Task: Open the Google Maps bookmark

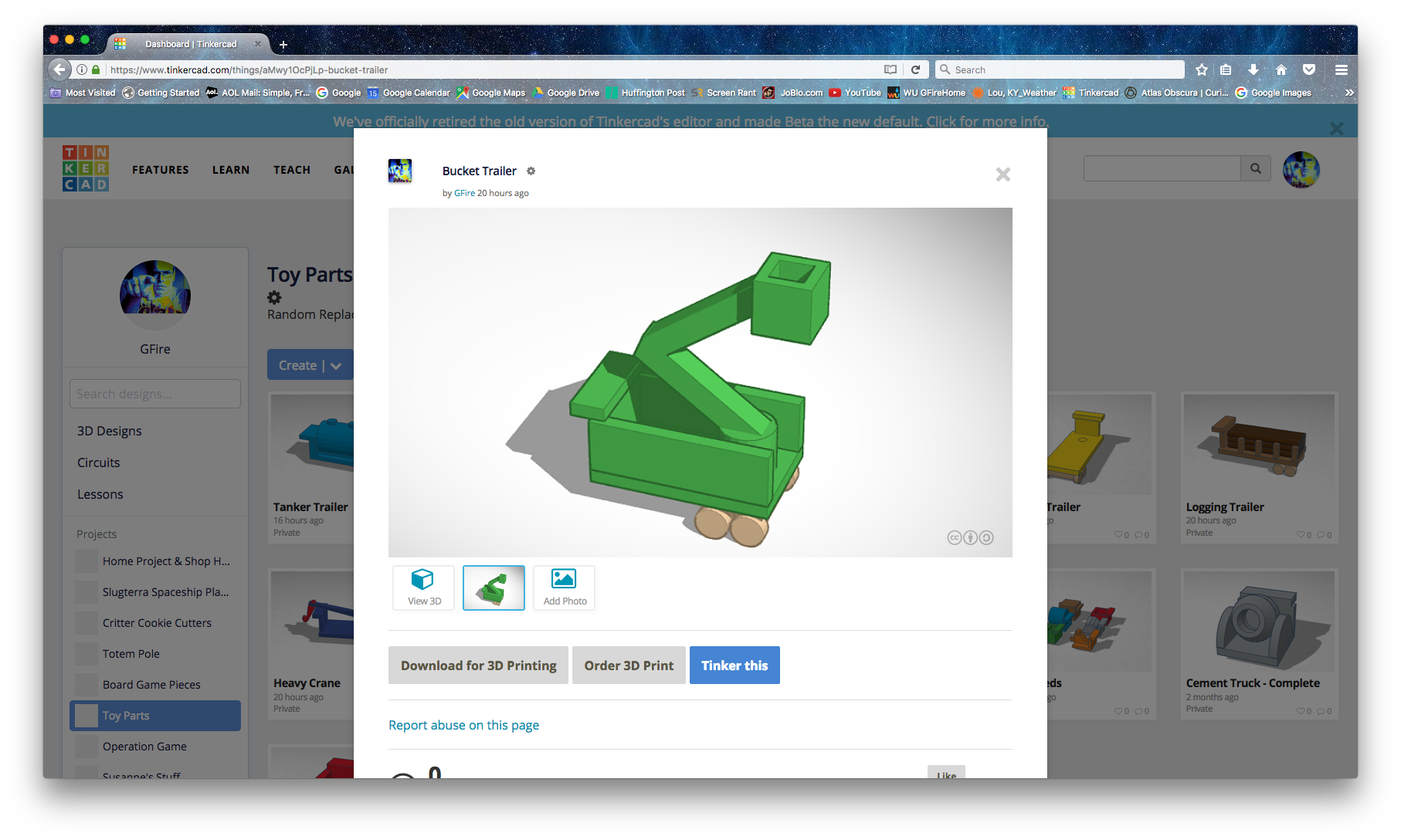Action: [x=490, y=93]
